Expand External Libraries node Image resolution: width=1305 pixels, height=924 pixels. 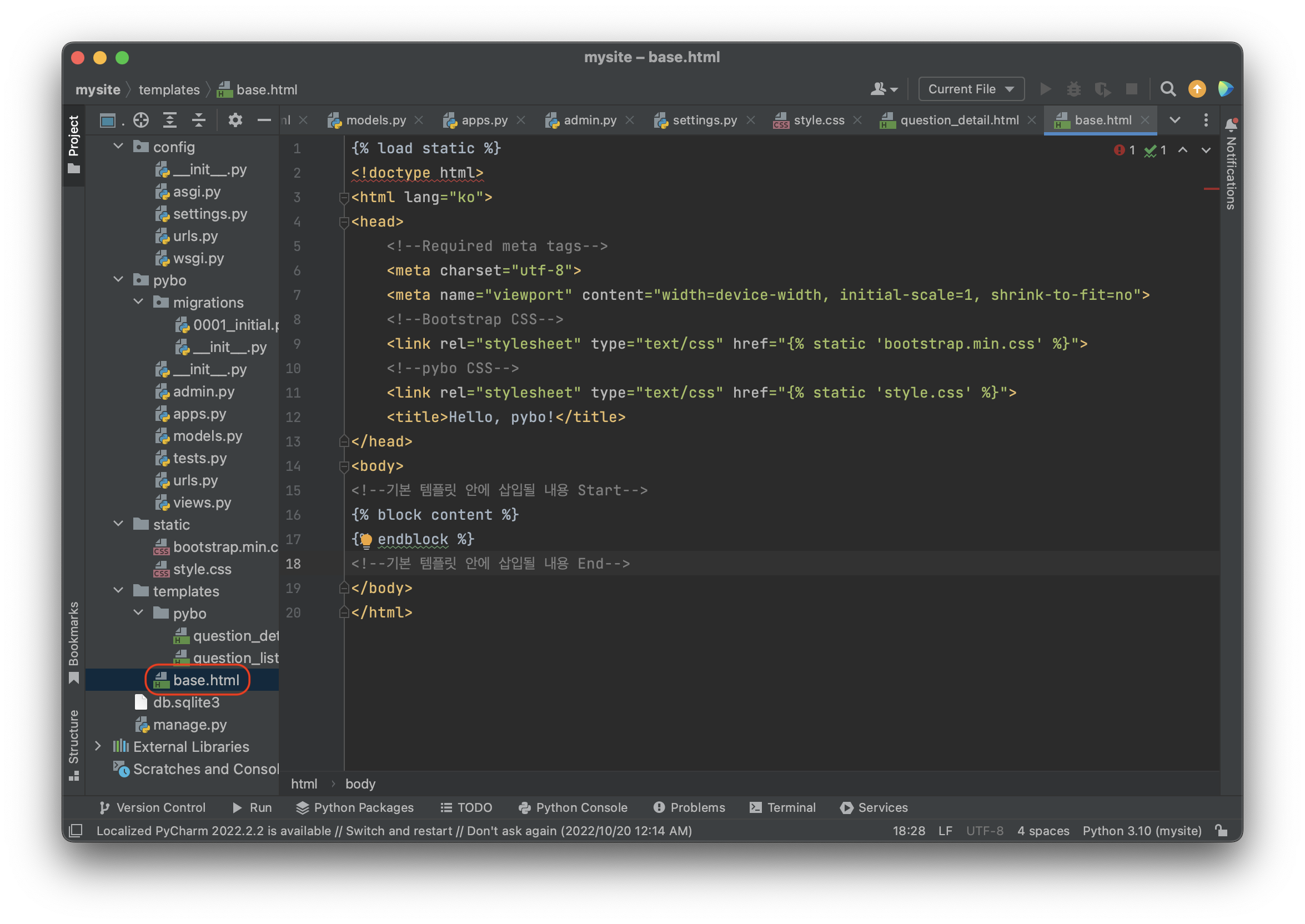pos(98,746)
